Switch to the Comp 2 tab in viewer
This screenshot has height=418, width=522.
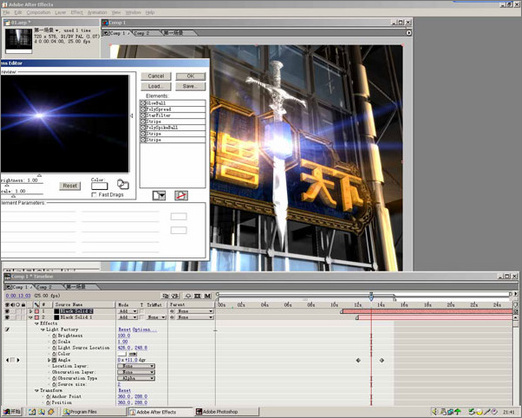pos(143,33)
